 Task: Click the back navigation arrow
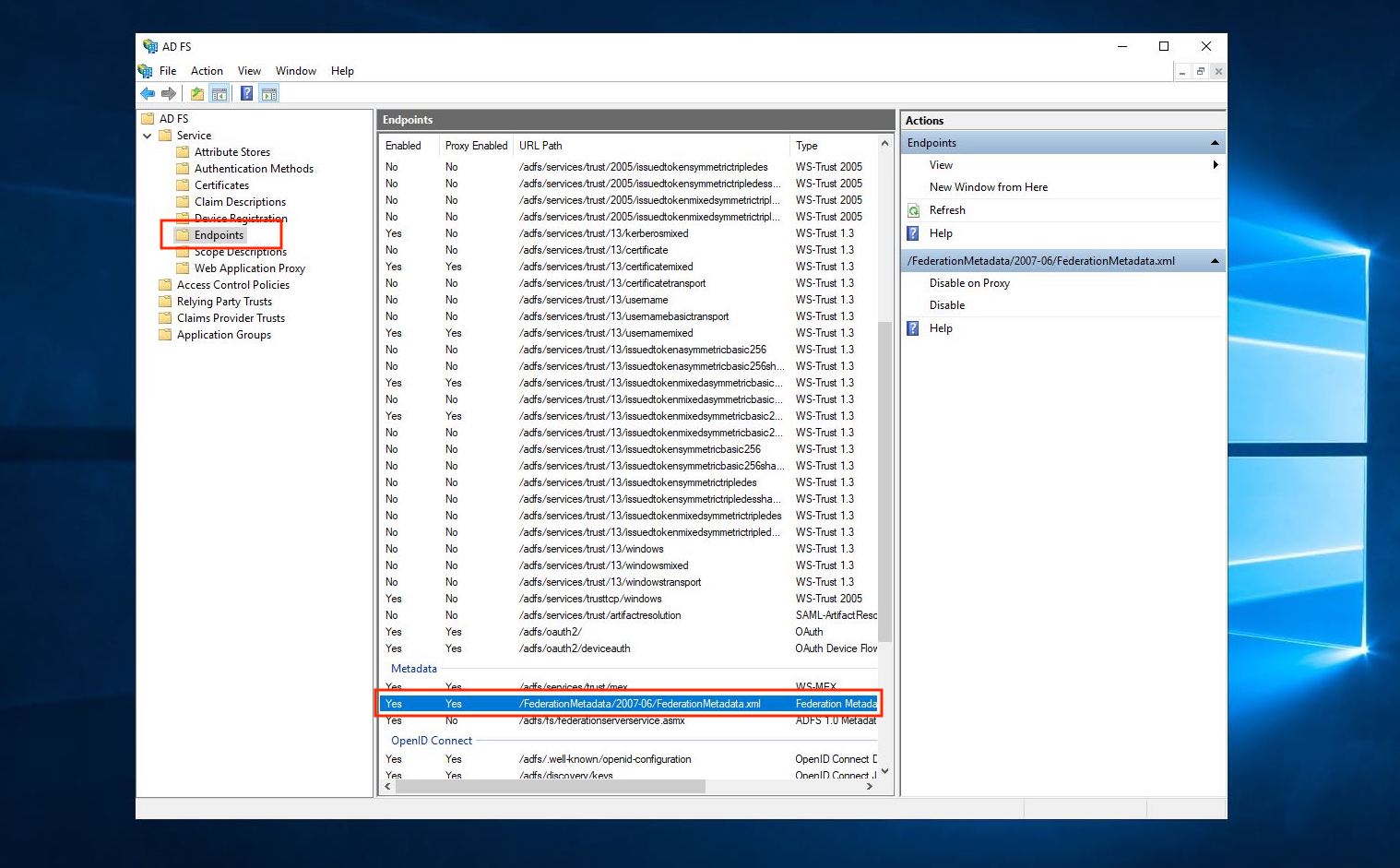tap(148, 92)
